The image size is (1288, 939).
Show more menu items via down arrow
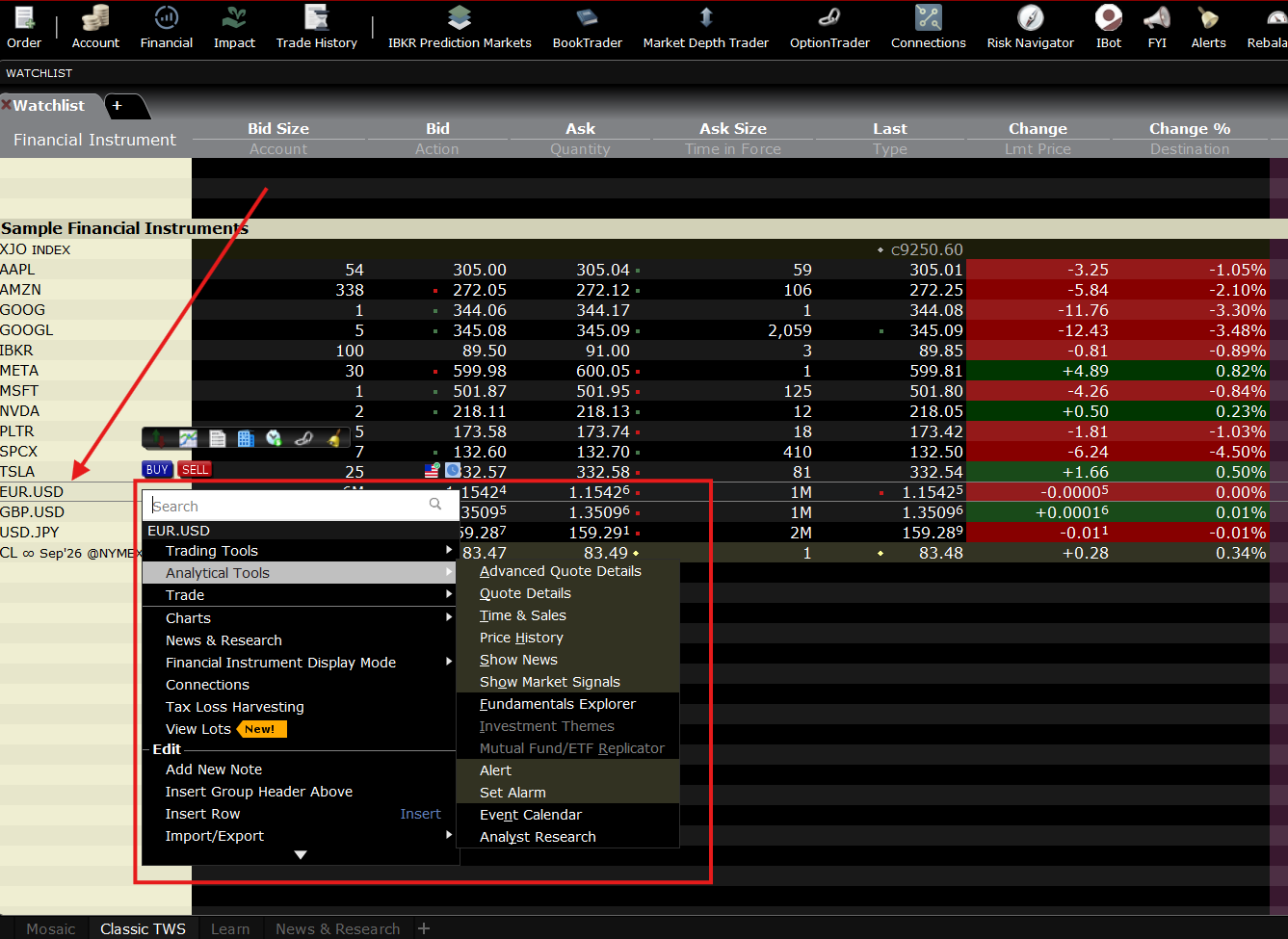pyautogui.click(x=301, y=855)
